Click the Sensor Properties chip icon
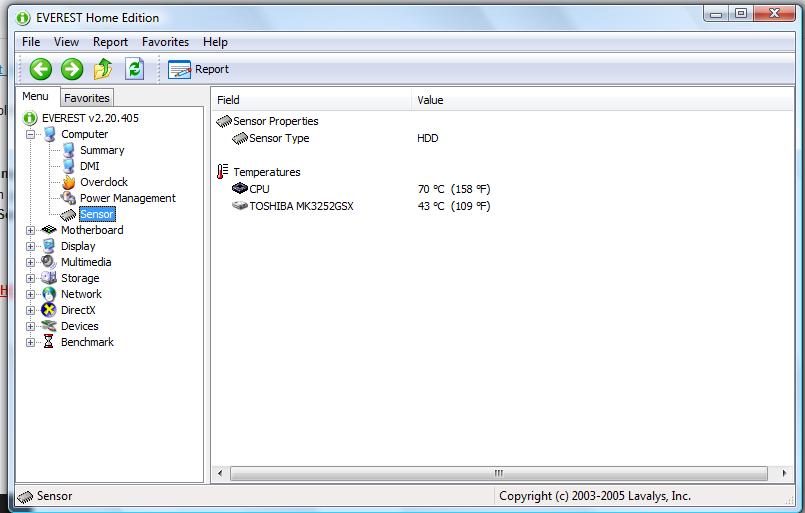This screenshot has height=513, width=805. tap(224, 121)
